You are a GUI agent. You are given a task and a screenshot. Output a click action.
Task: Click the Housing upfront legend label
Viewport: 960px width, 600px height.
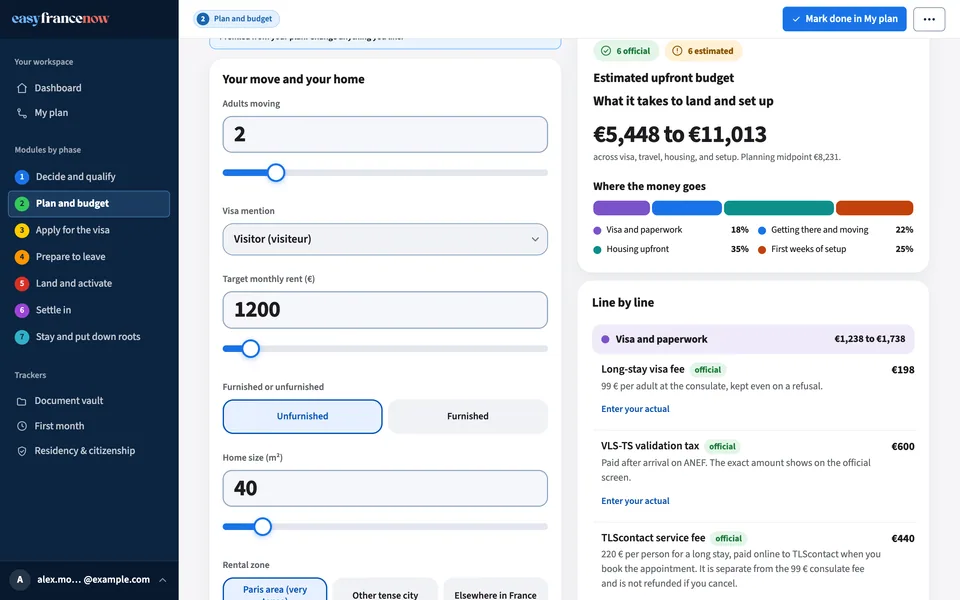tap(637, 249)
